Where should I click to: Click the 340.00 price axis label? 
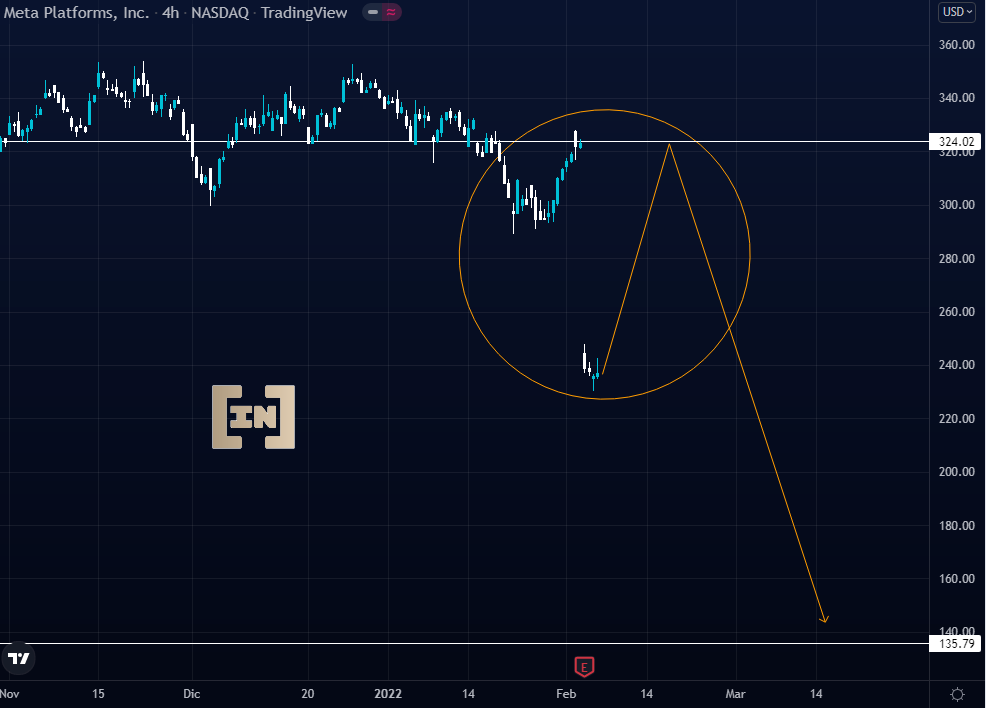[x=956, y=97]
